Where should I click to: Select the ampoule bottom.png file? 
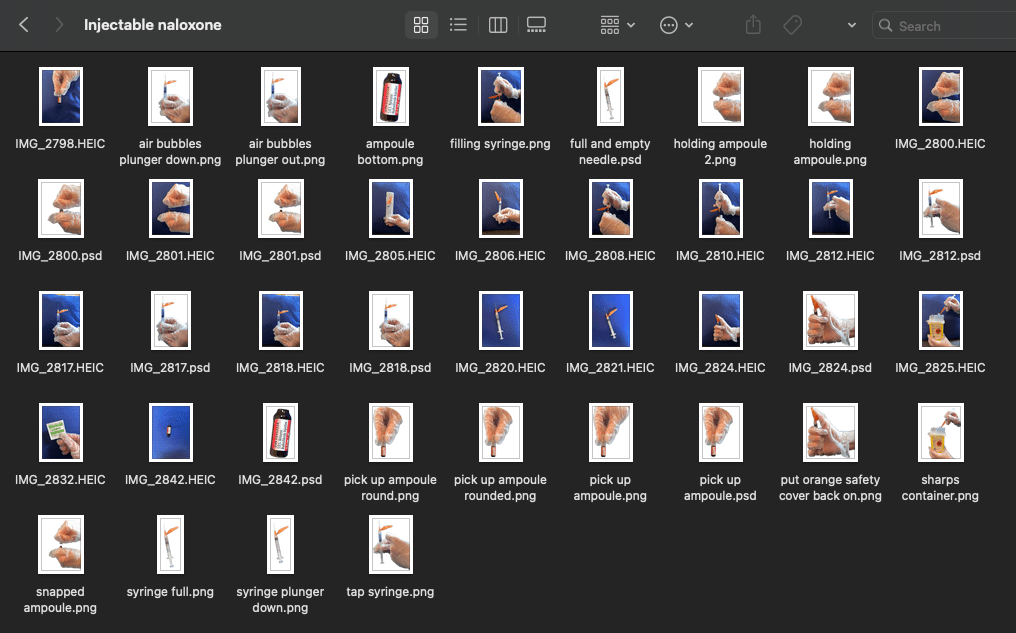click(390, 96)
